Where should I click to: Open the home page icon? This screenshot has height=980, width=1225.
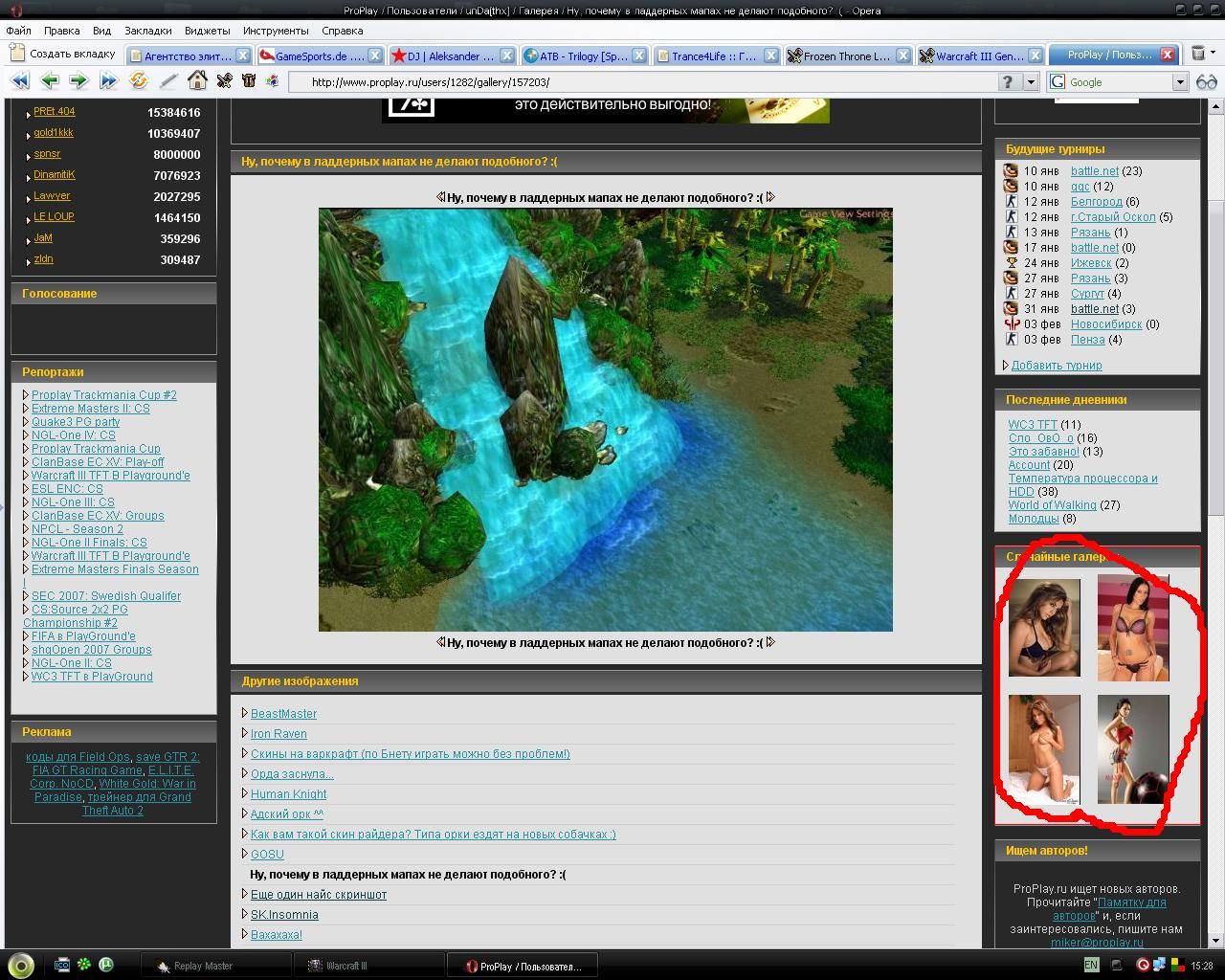[197, 80]
